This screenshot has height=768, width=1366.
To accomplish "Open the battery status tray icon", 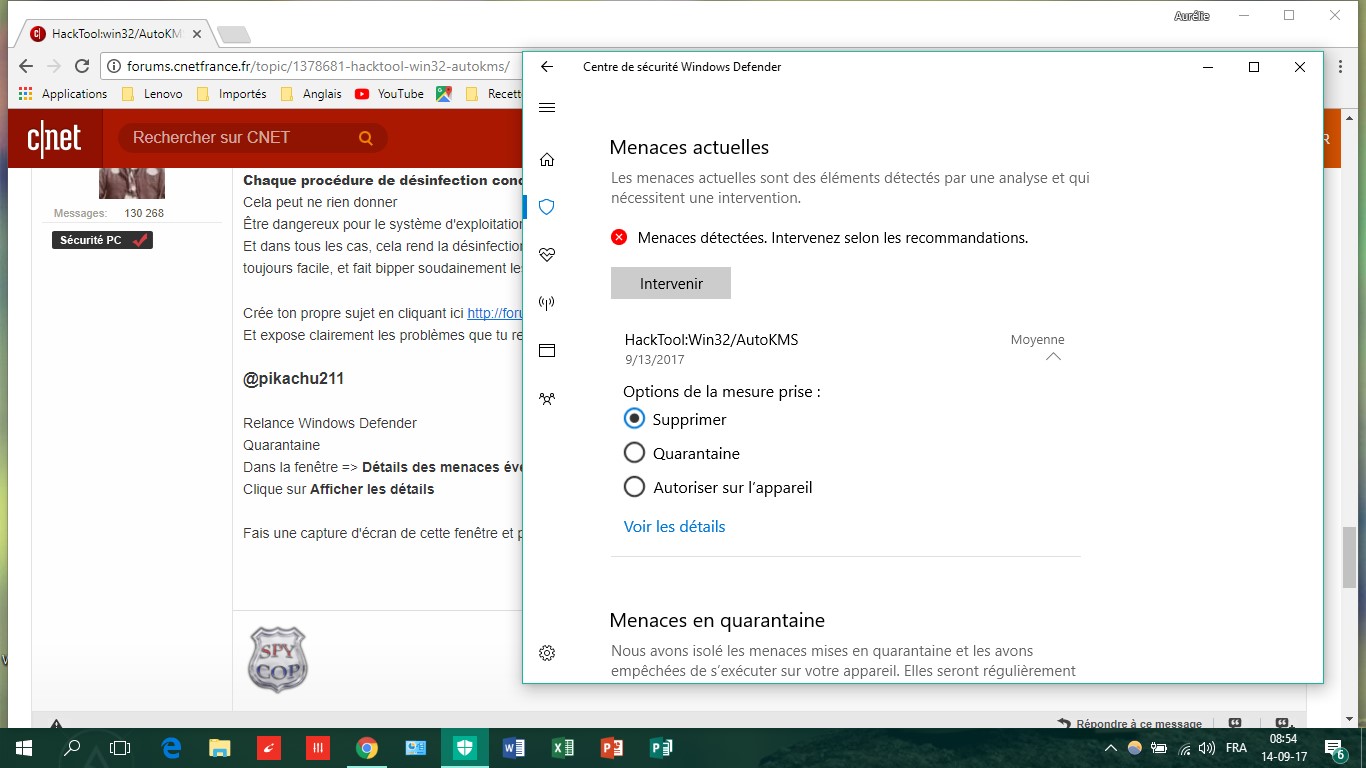I will pos(1159,748).
